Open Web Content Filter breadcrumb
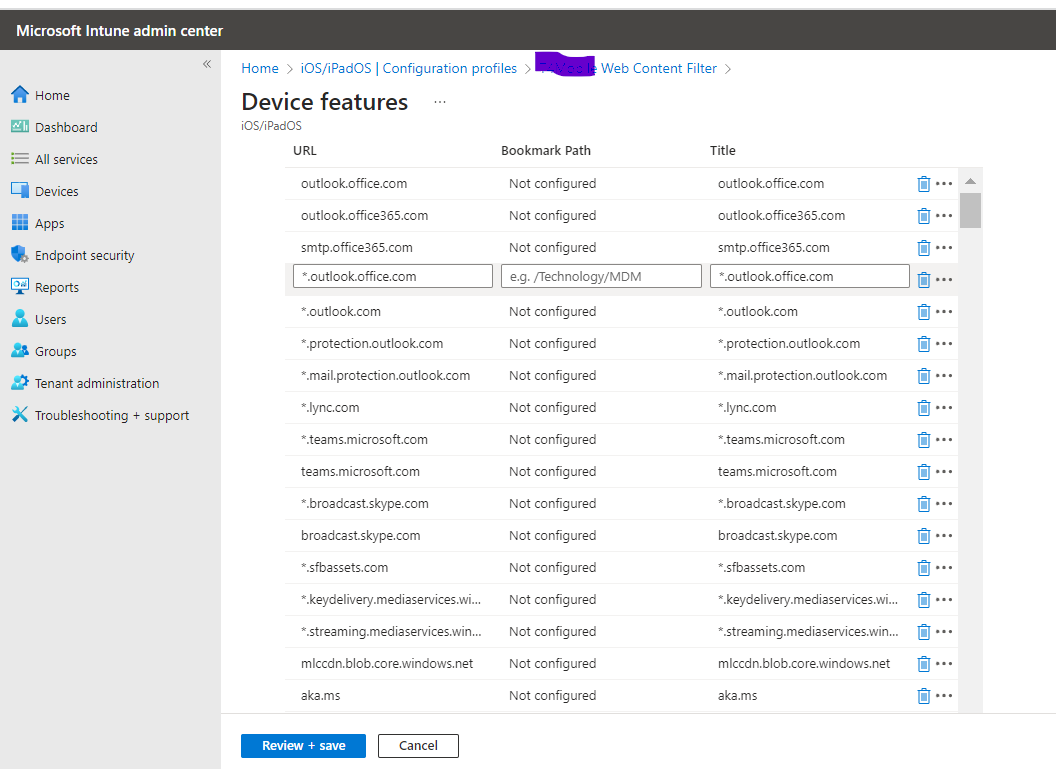The image size is (1056, 769). point(628,68)
